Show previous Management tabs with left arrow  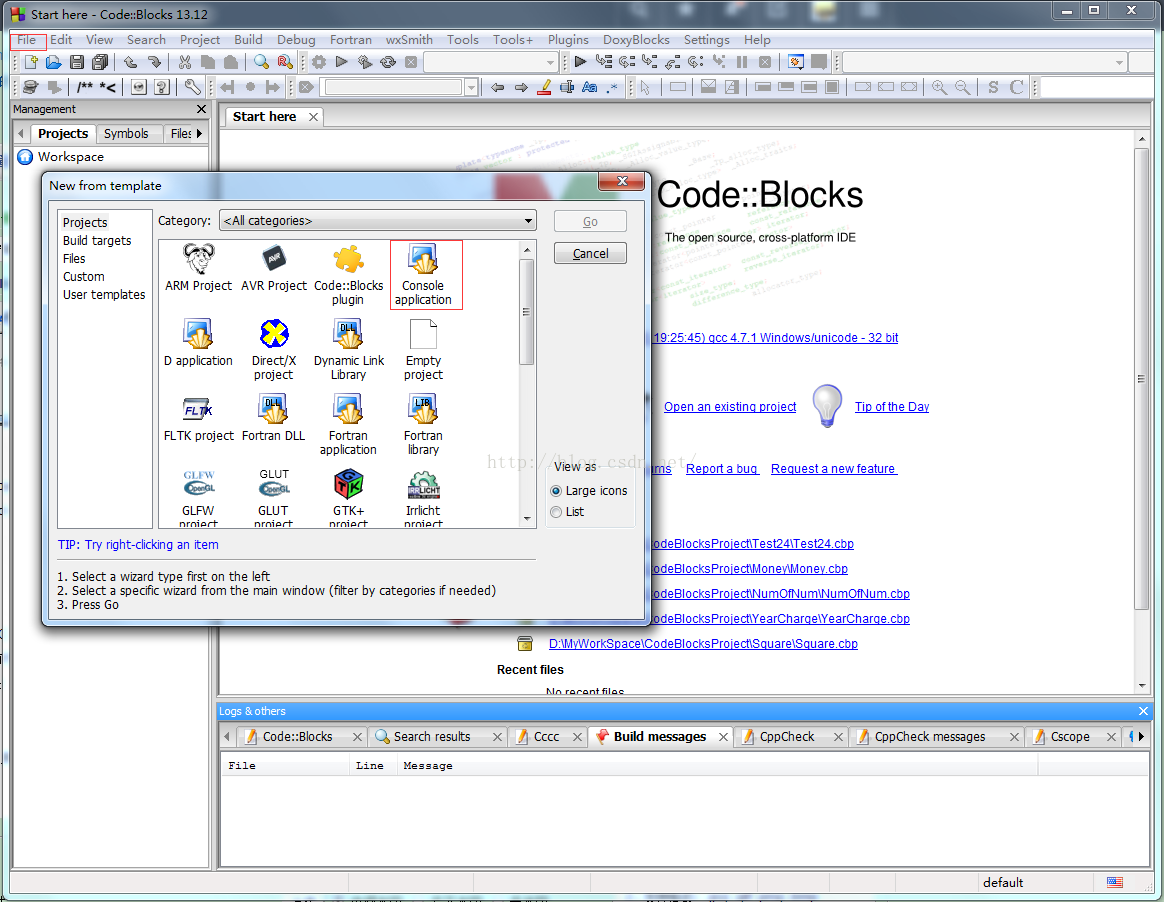point(21,134)
